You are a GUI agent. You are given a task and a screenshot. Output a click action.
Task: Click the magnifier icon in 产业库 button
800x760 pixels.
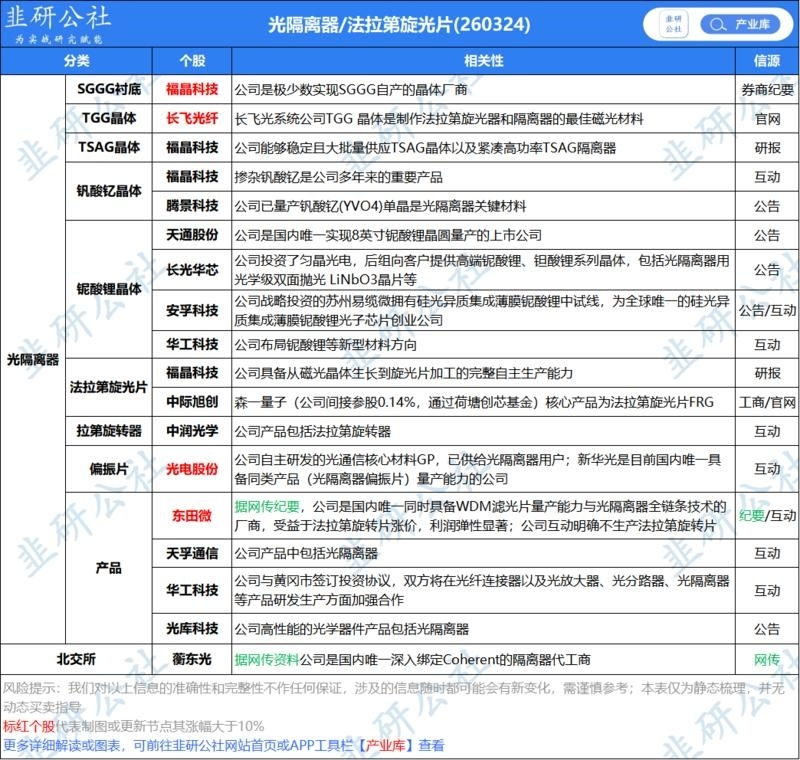[x=717, y=24]
